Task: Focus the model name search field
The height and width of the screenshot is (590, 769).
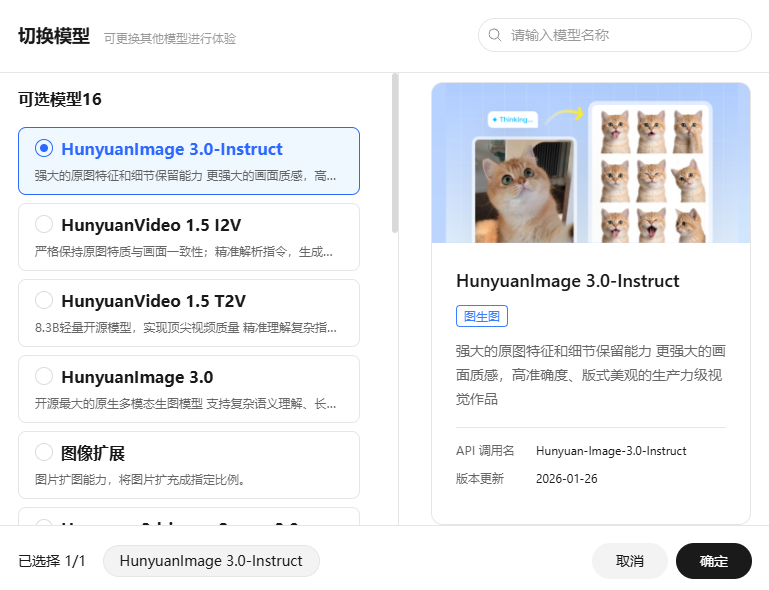Action: point(620,35)
